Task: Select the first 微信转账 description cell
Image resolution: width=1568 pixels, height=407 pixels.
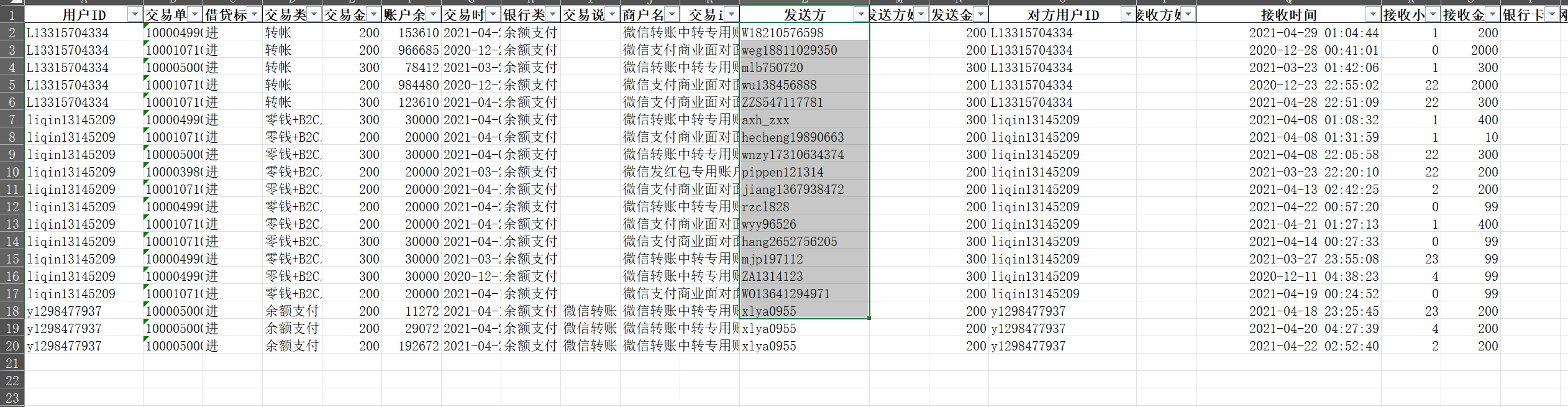Action: (590, 311)
